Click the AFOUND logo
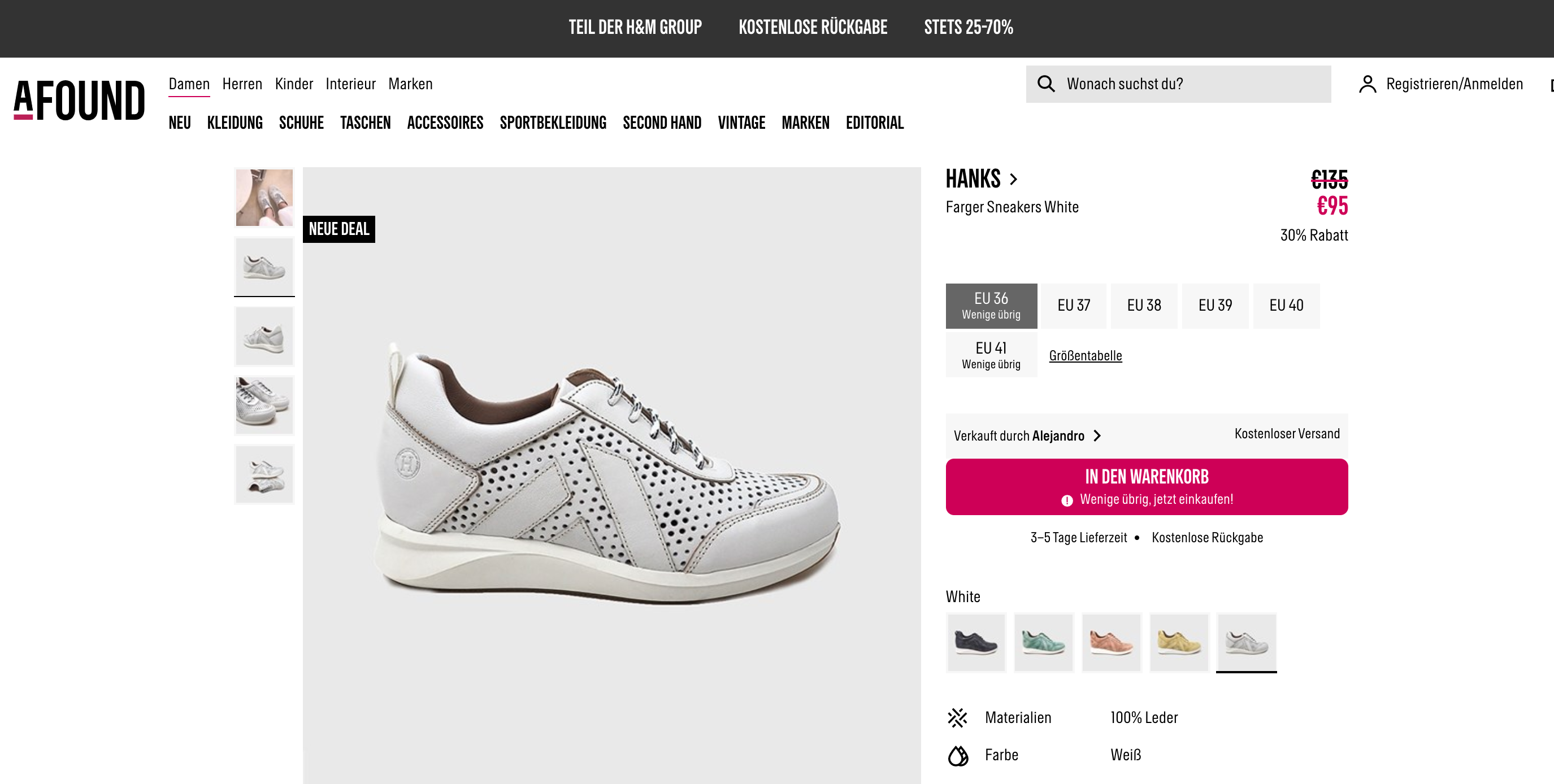Image resolution: width=1554 pixels, height=784 pixels. (x=79, y=100)
